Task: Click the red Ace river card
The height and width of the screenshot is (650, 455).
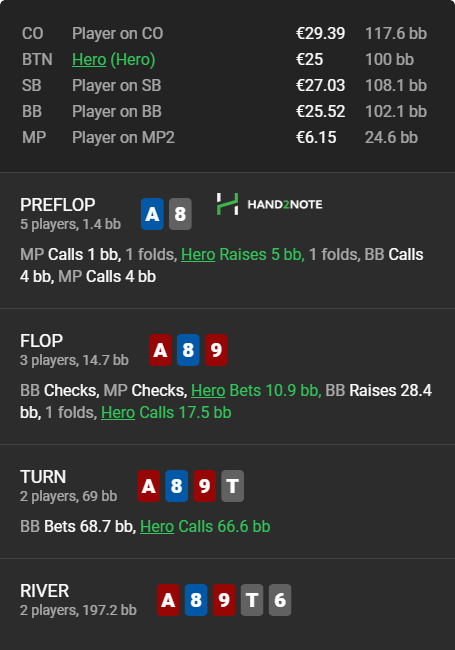Action: [168, 600]
